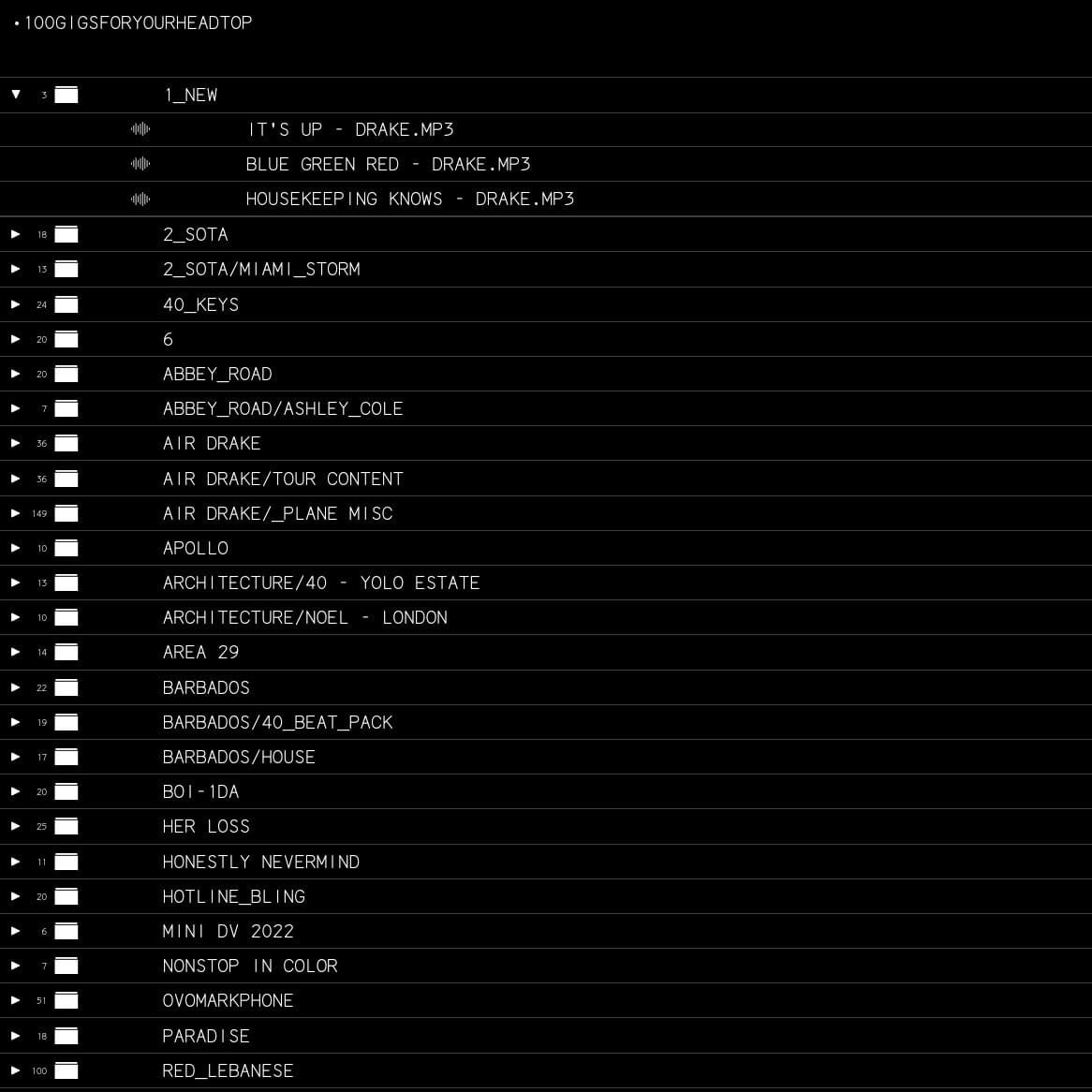Screen dimensions: 1092x1092
Task: Select the ARCHITECTURE/NOEL - LONDON folder
Action: click(304, 617)
